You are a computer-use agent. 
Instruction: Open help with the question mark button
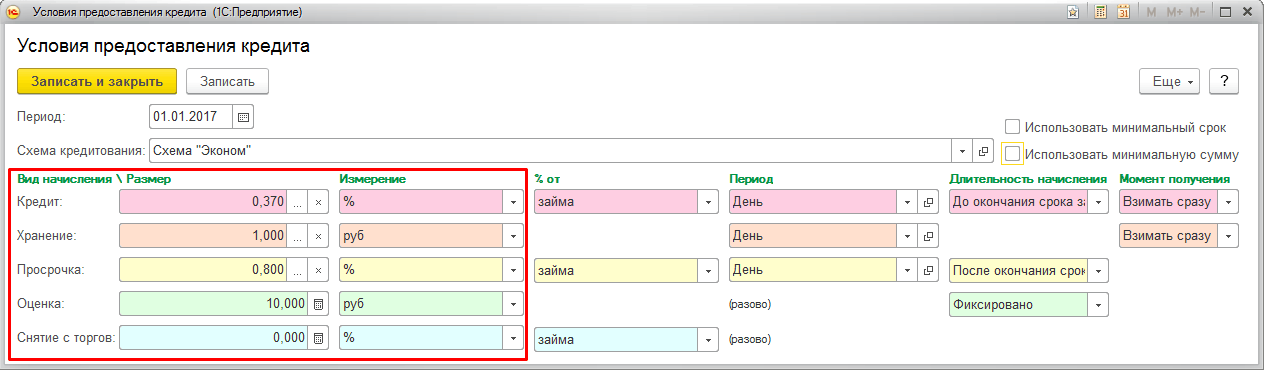(x=1224, y=82)
